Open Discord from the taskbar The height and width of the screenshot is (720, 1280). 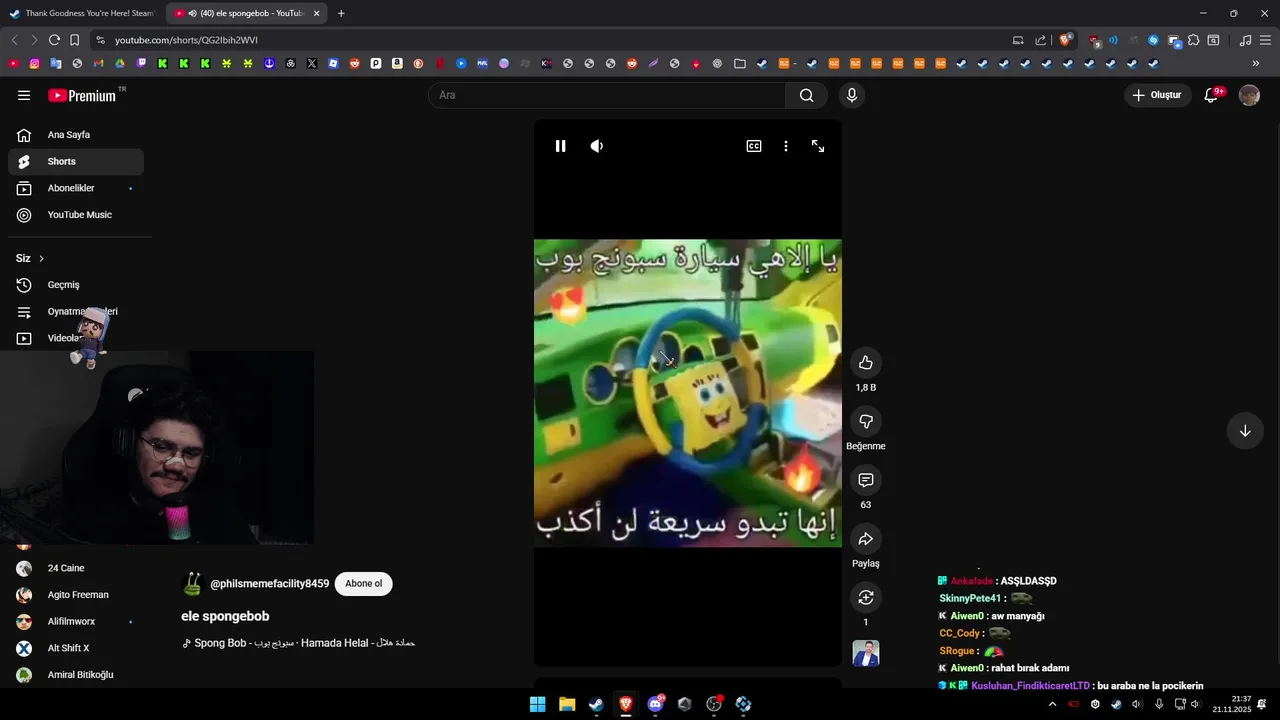655,704
